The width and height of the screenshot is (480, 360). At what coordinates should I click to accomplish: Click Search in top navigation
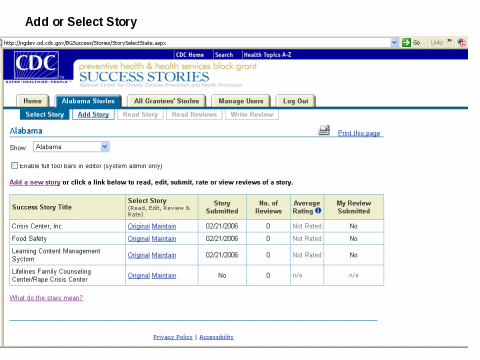224,55
